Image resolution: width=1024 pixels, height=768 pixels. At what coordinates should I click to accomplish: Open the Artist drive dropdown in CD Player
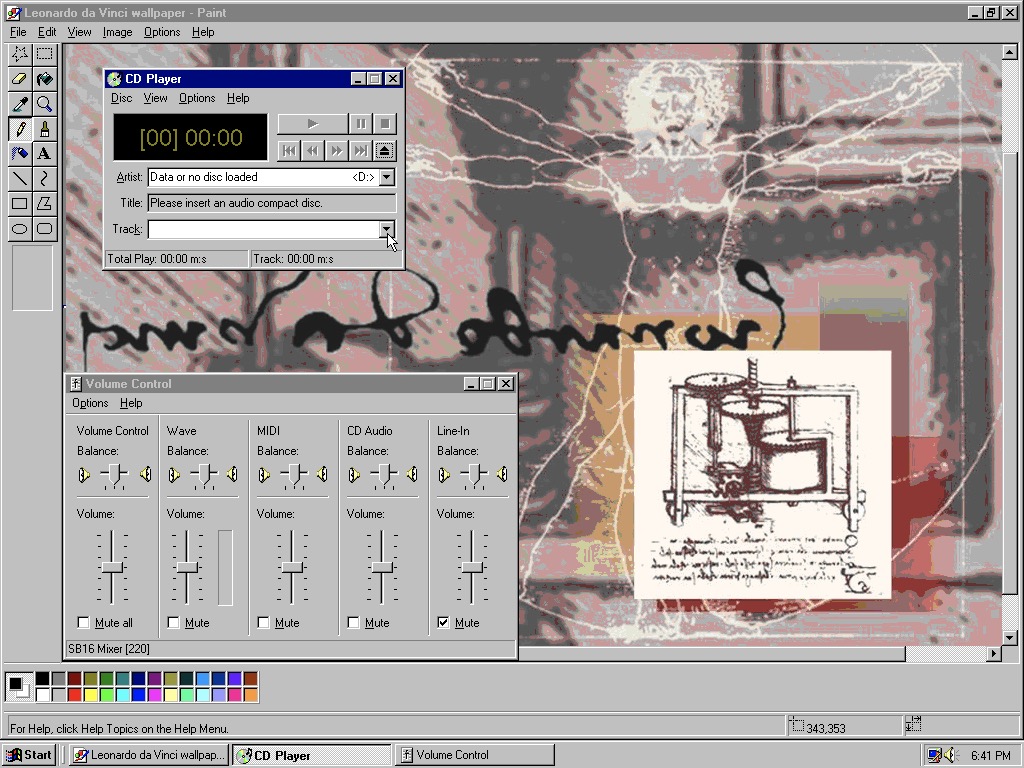pyautogui.click(x=387, y=177)
